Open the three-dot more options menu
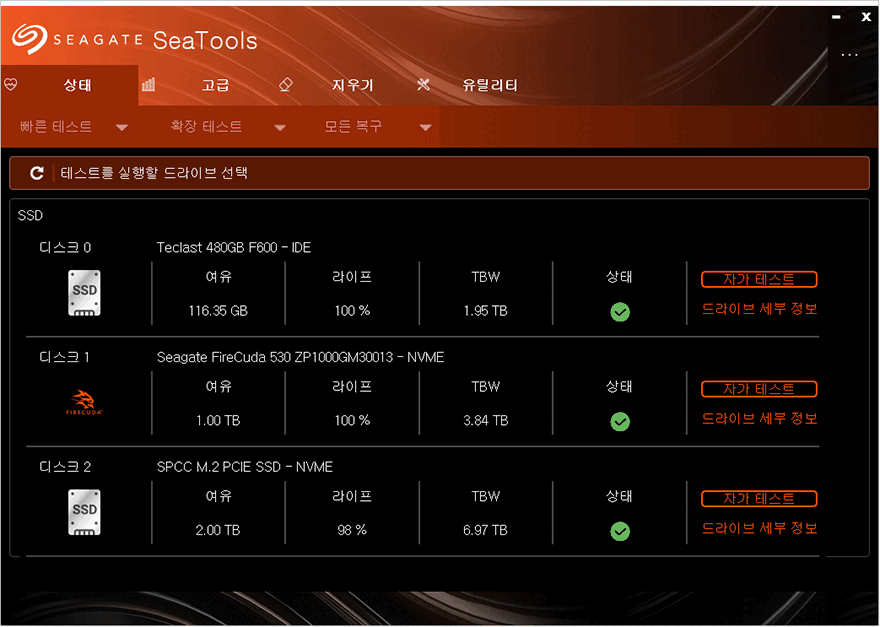 pyautogui.click(x=850, y=55)
